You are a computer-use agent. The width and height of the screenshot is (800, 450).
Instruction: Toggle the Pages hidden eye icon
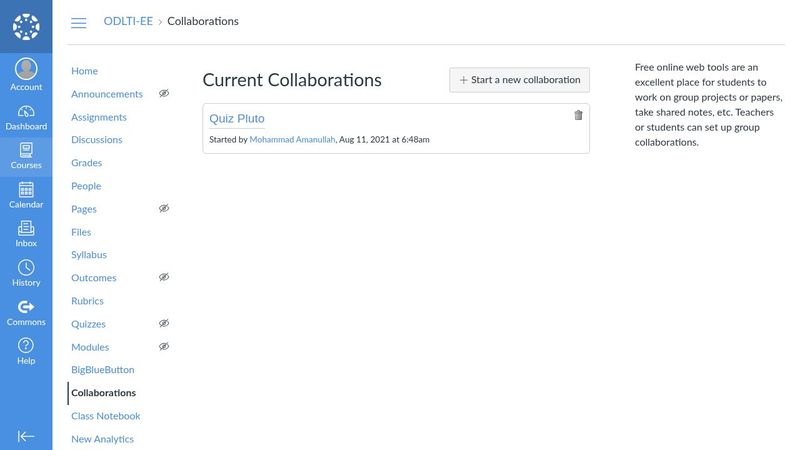[164, 208]
